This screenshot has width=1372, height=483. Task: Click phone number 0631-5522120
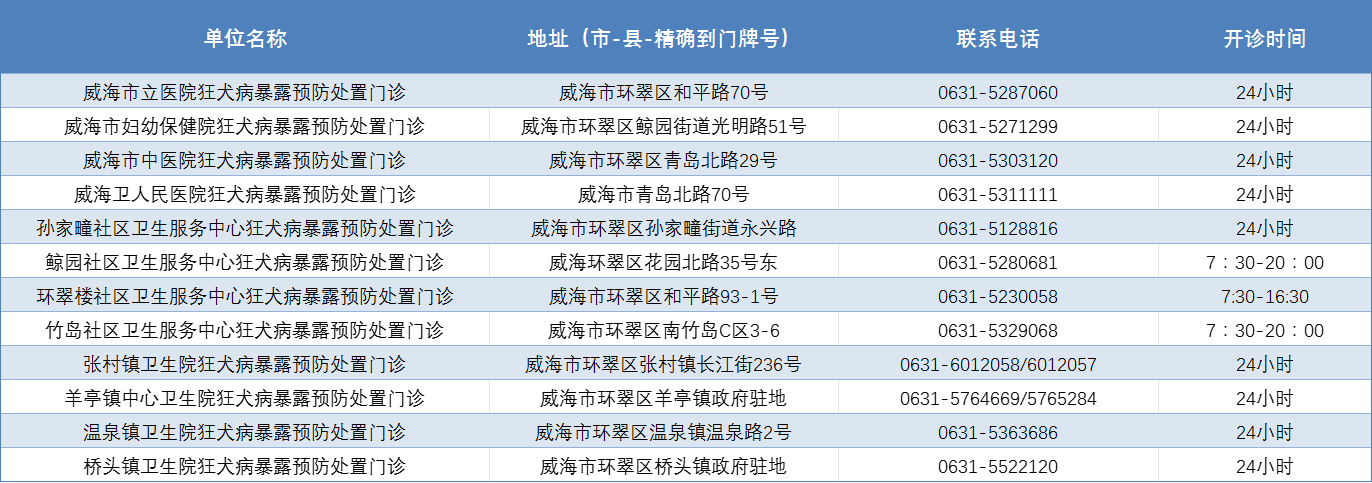point(997,467)
